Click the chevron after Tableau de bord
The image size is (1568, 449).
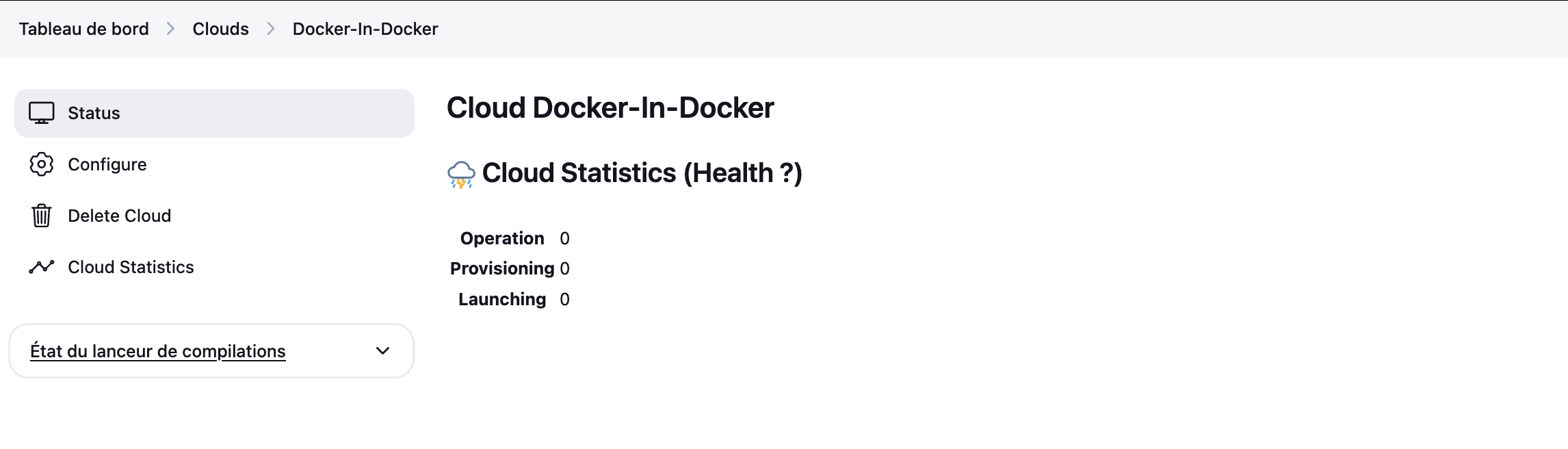(x=171, y=29)
